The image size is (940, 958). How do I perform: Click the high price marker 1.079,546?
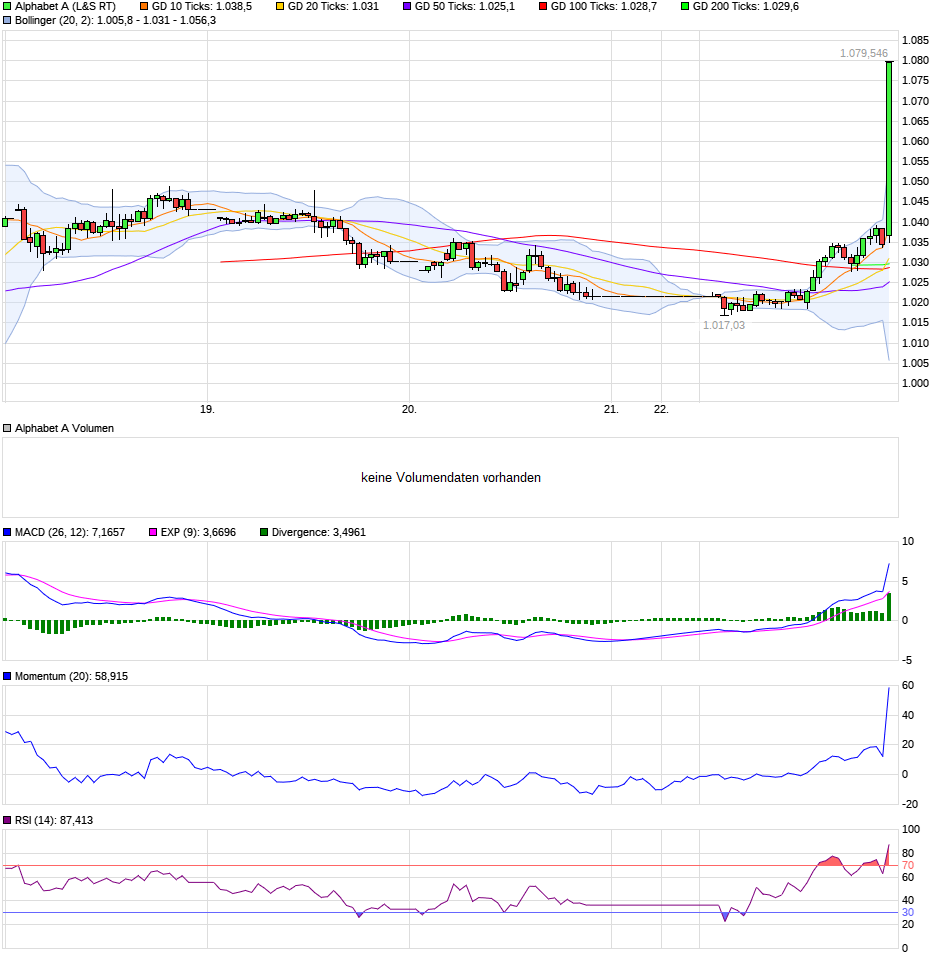[x=864, y=54]
